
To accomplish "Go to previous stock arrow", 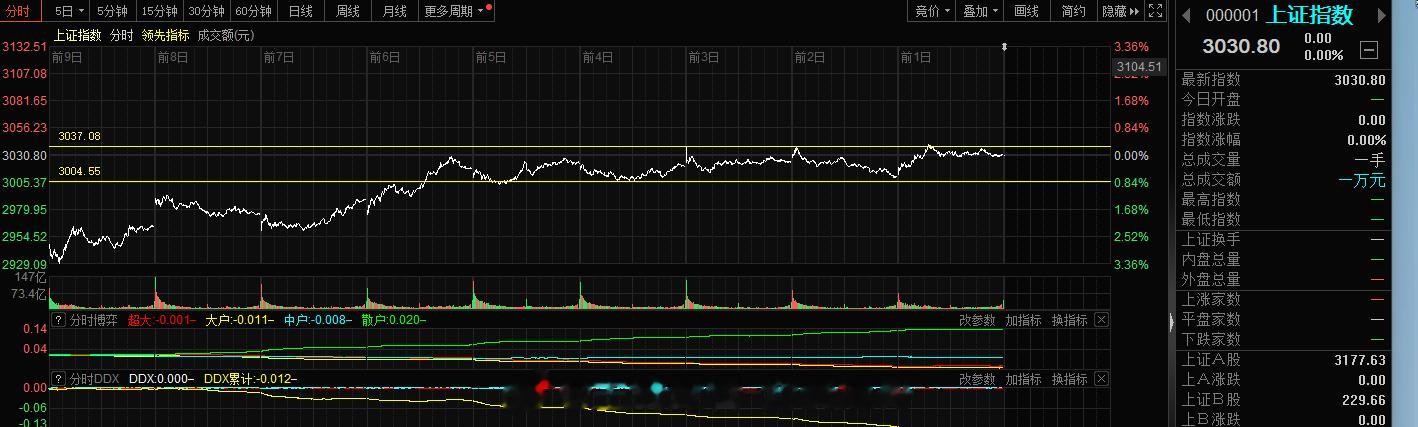I will point(1187,15).
